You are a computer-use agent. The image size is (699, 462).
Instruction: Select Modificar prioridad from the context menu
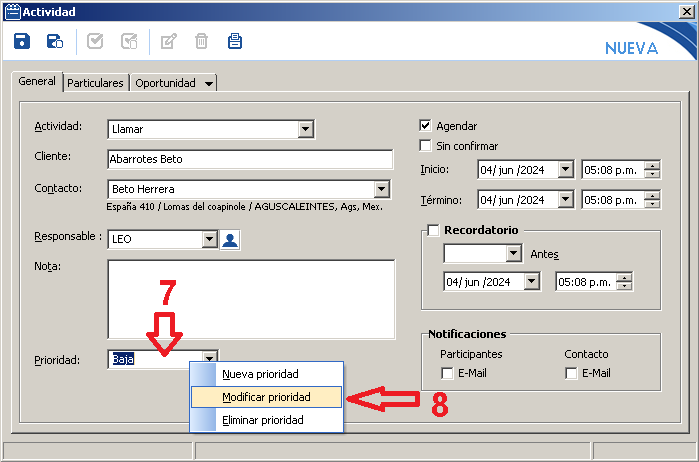pyautogui.click(x=266, y=397)
